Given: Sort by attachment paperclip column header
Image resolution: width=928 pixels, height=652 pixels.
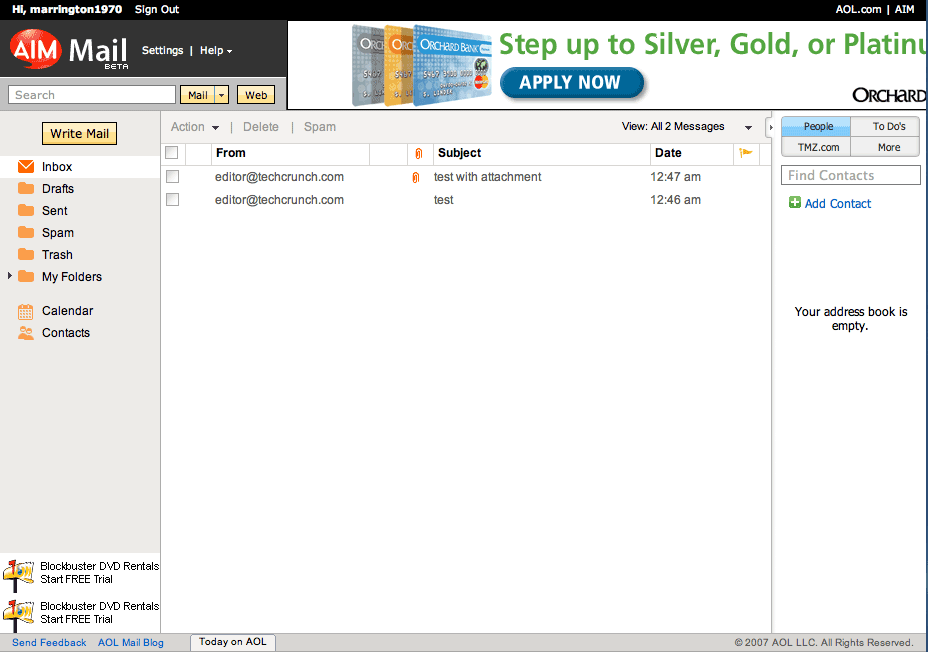Looking at the screenshot, I should coord(418,154).
